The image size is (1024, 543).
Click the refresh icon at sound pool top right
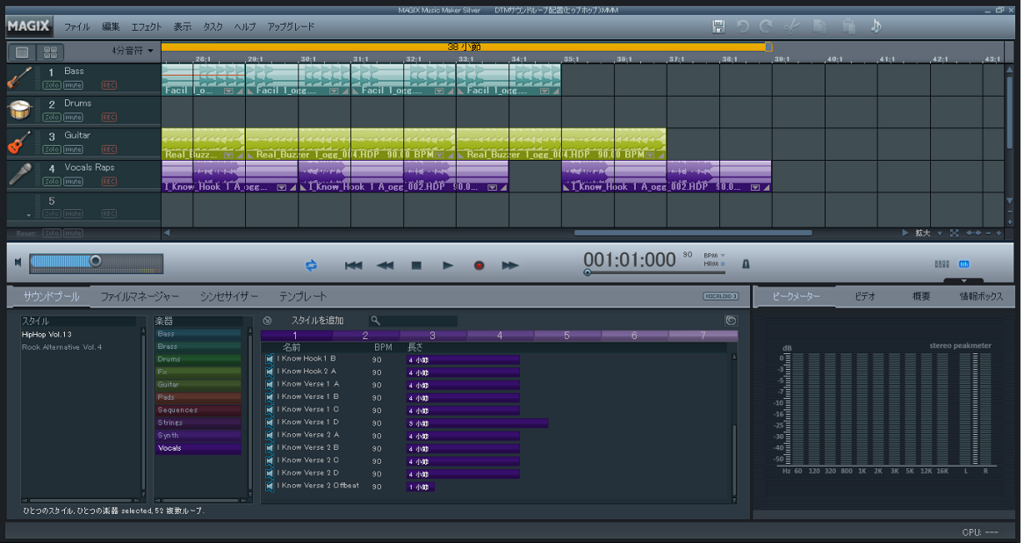(731, 320)
